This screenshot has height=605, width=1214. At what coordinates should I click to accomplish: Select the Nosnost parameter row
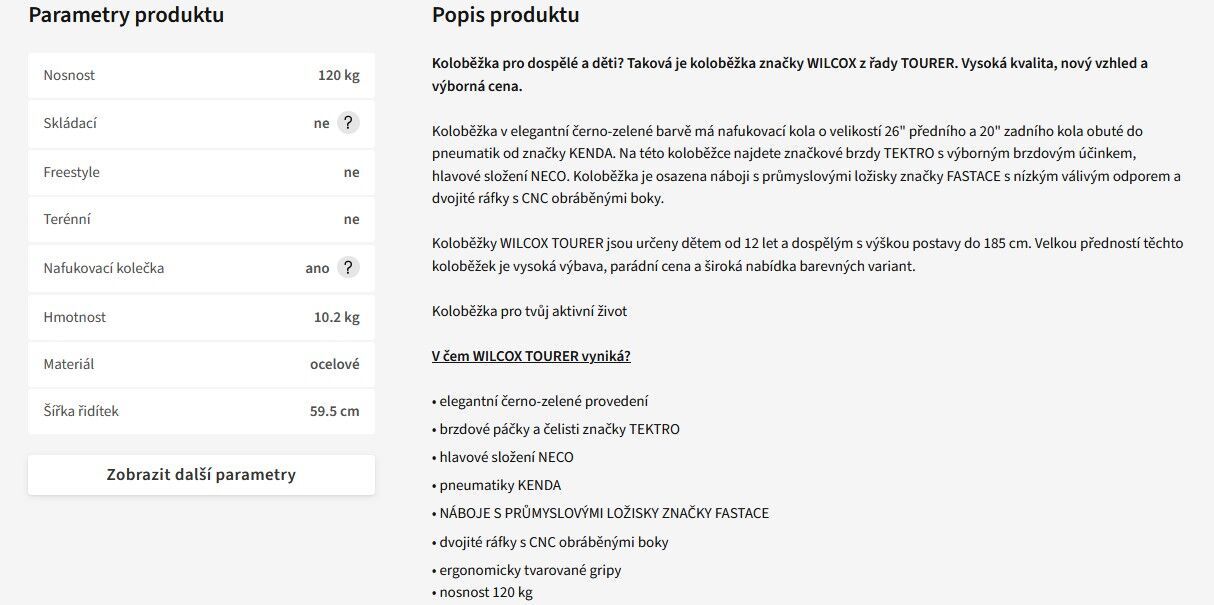[201, 76]
